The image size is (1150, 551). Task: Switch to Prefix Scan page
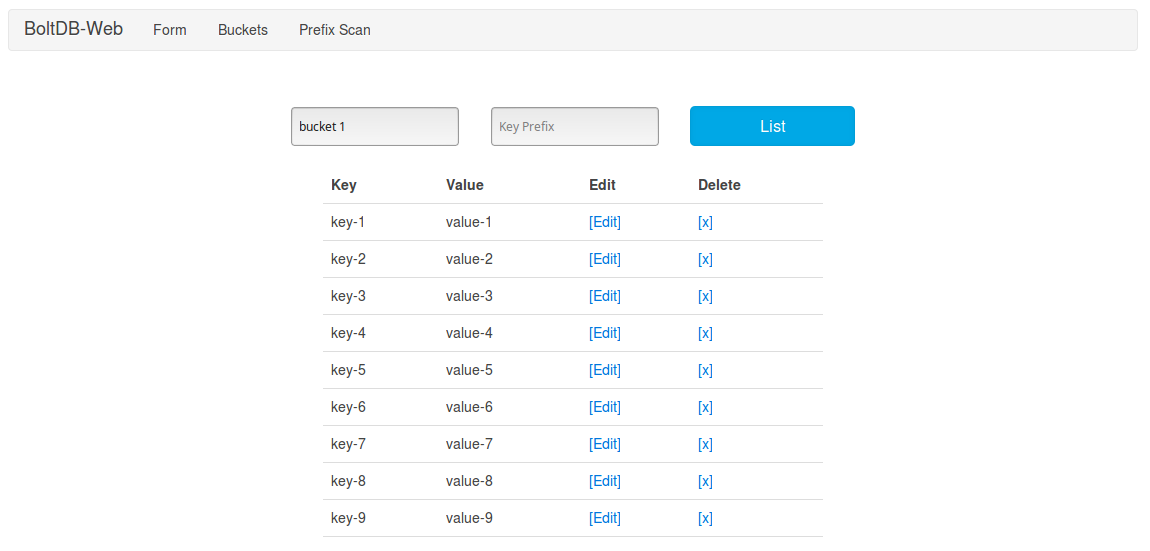(x=335, y=30)
